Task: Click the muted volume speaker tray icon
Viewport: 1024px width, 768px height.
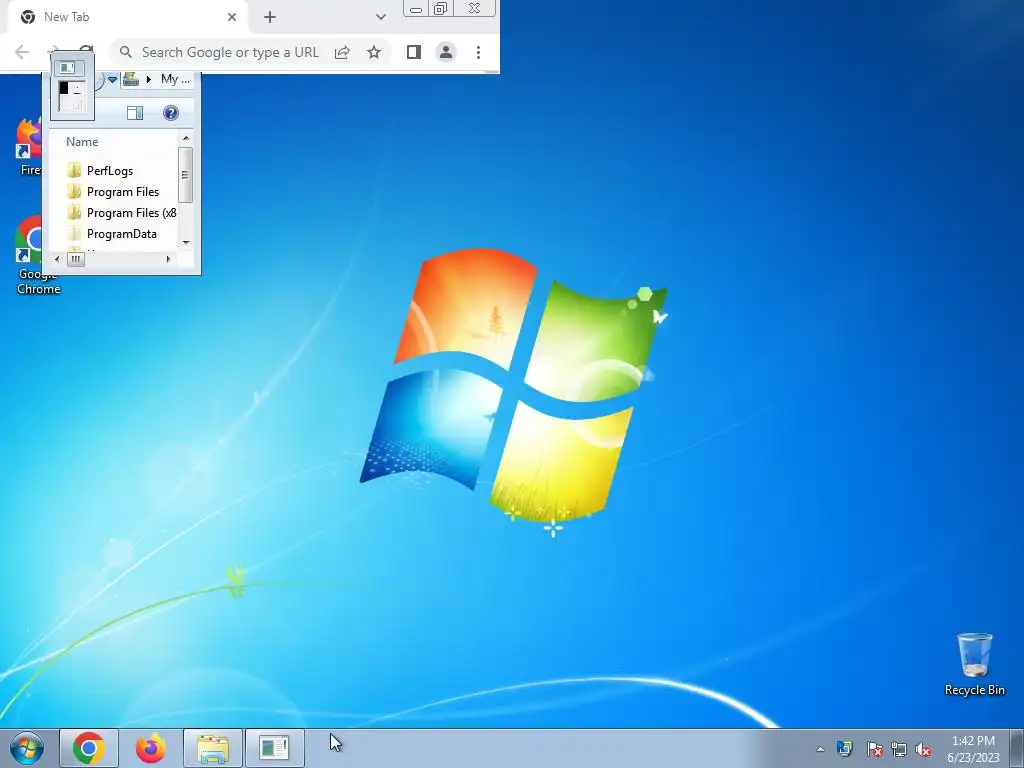Action: coord(923,749)
